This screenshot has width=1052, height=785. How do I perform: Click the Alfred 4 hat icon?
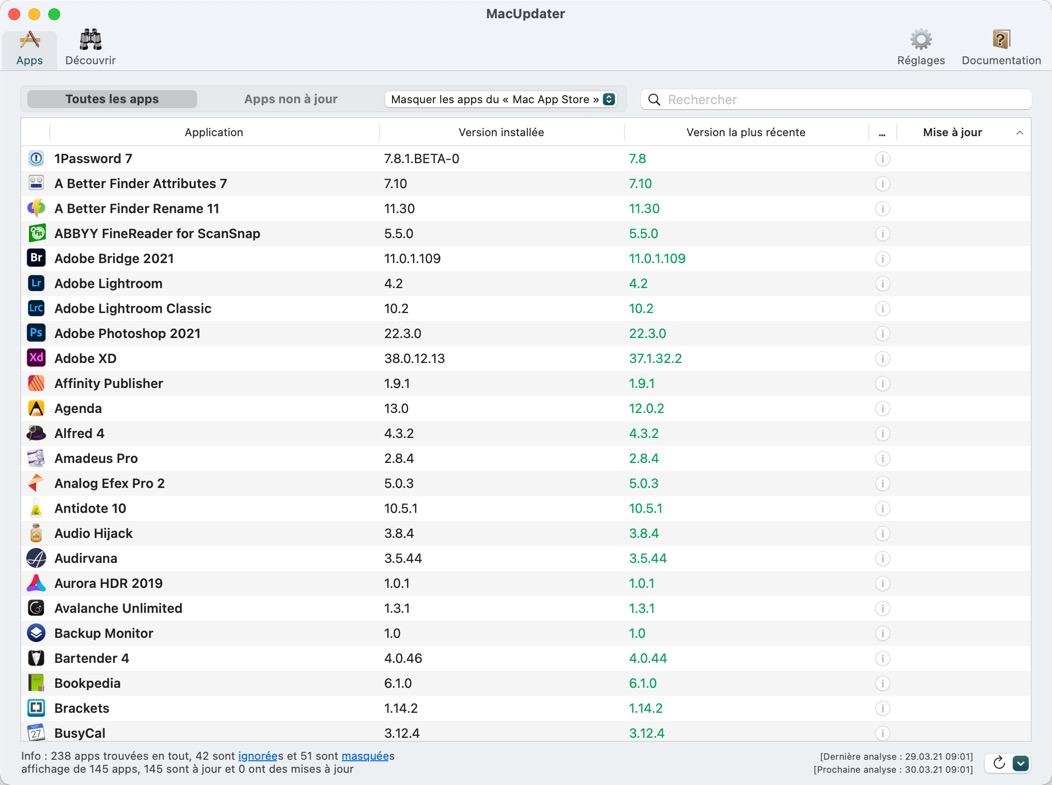pyautogui.click(x=36, y=433)
